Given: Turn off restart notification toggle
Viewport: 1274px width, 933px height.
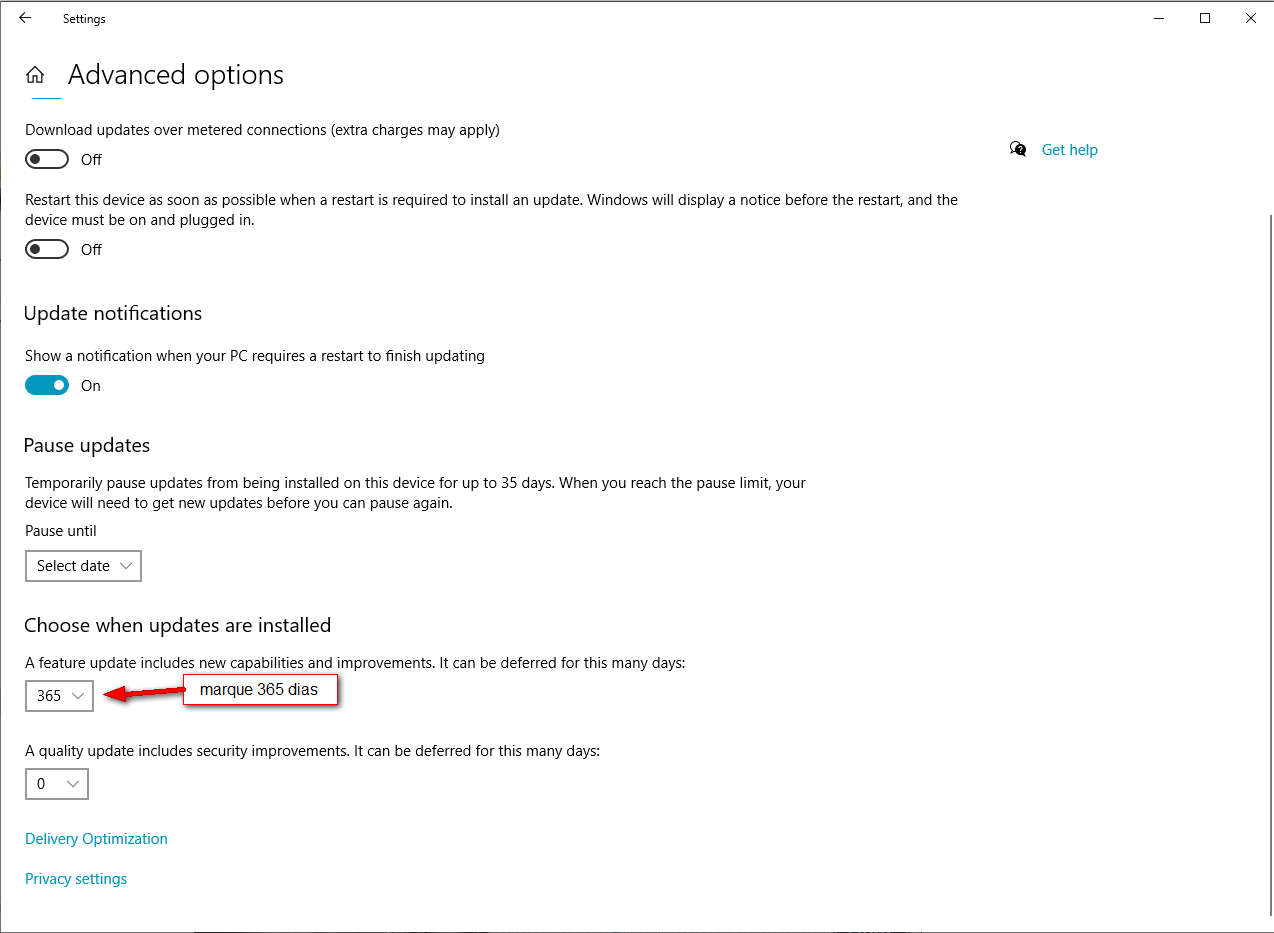Looking at the screenshot, I should (47, 385).
